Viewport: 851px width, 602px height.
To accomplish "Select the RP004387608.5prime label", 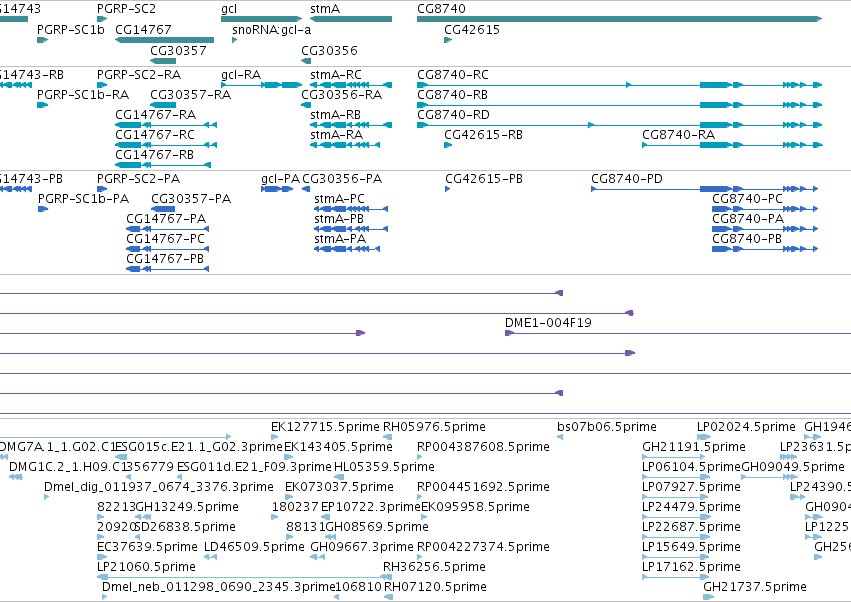I will [x=483, y=447].
